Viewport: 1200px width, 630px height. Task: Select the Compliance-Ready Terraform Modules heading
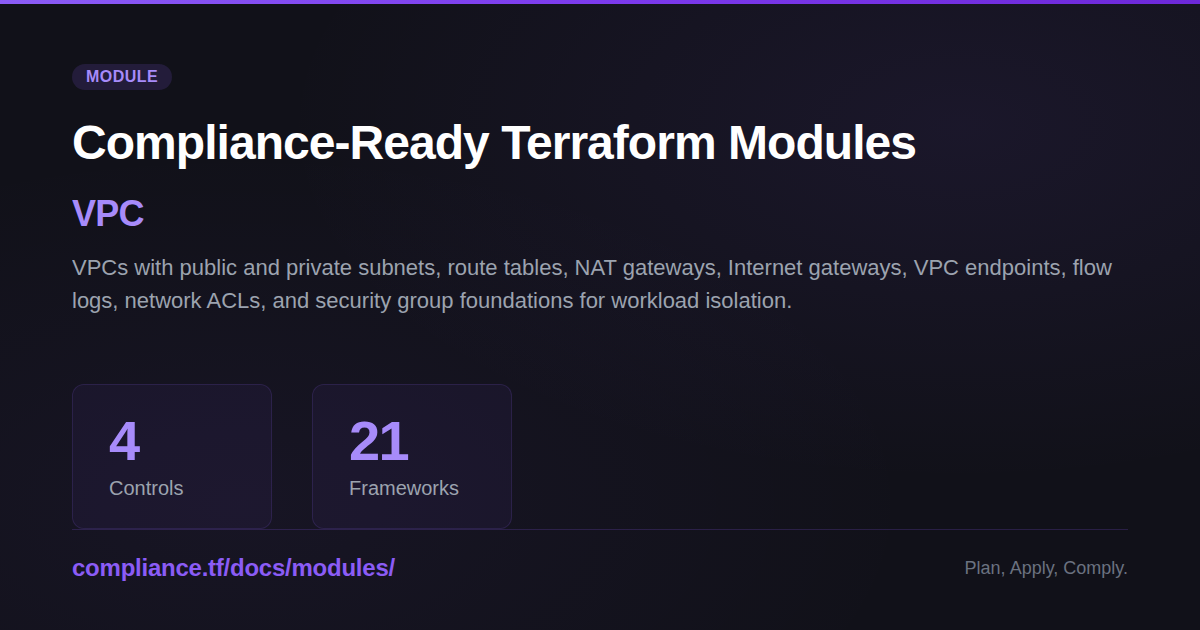point(494,143)
